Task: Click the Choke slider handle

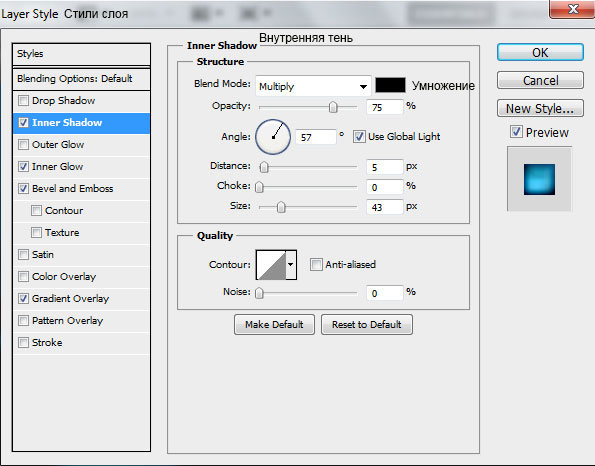Action: coord(260,187)
